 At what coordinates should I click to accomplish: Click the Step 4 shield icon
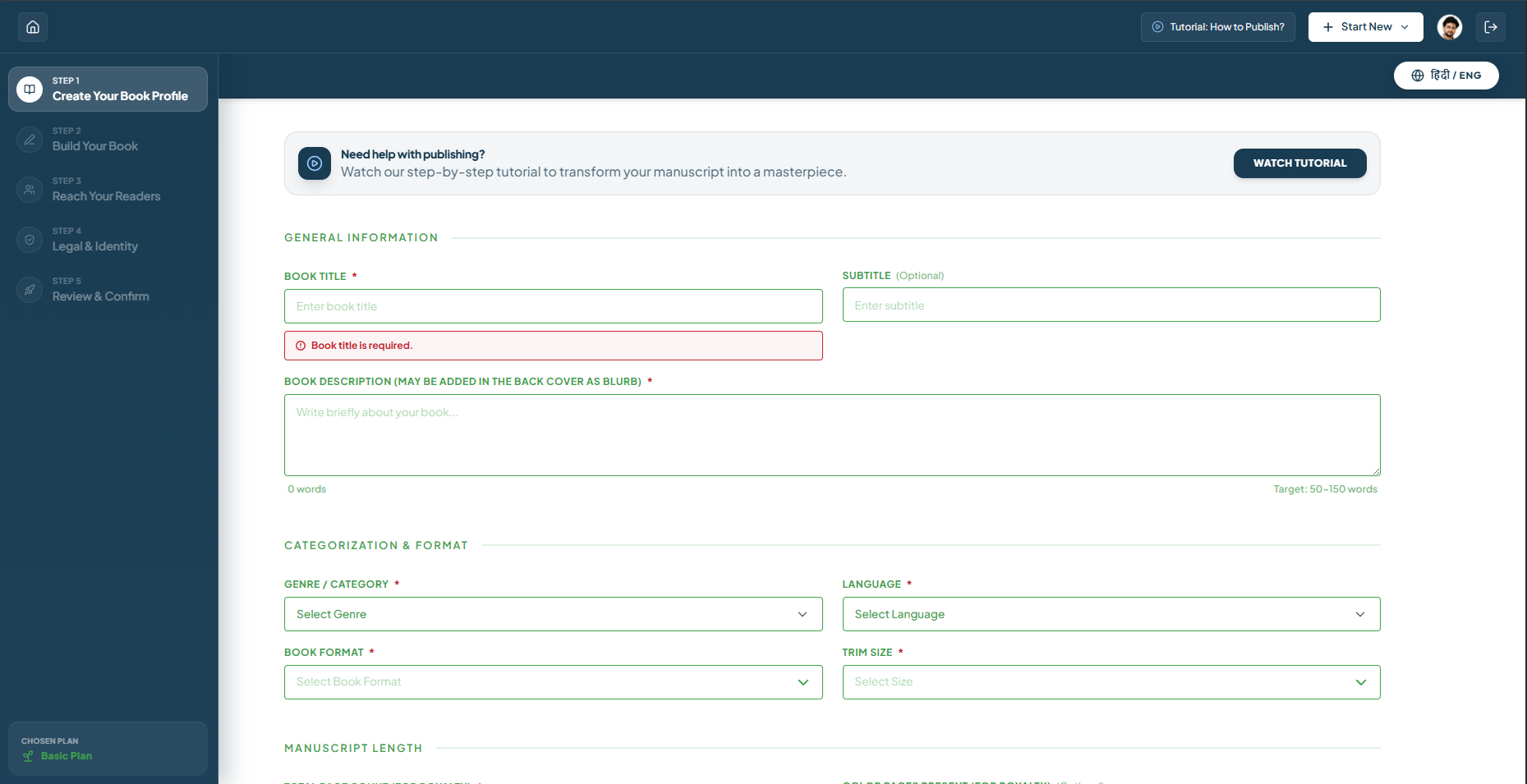[30, 240]
